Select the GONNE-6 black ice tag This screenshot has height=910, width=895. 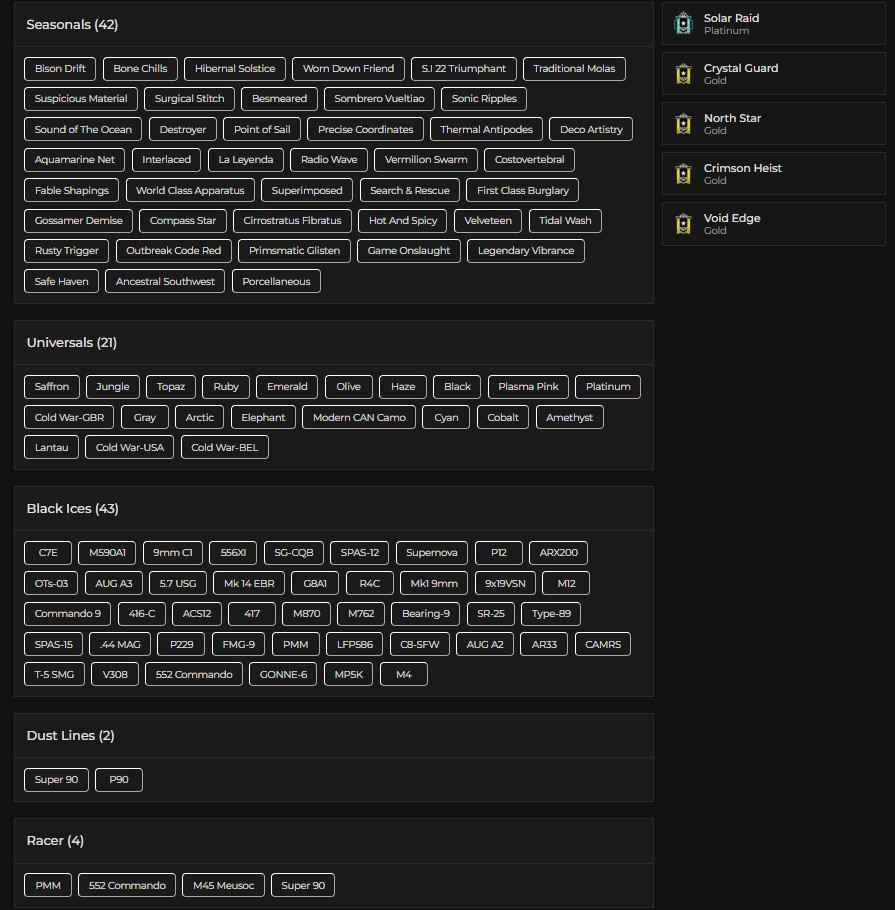coord(283,675)
